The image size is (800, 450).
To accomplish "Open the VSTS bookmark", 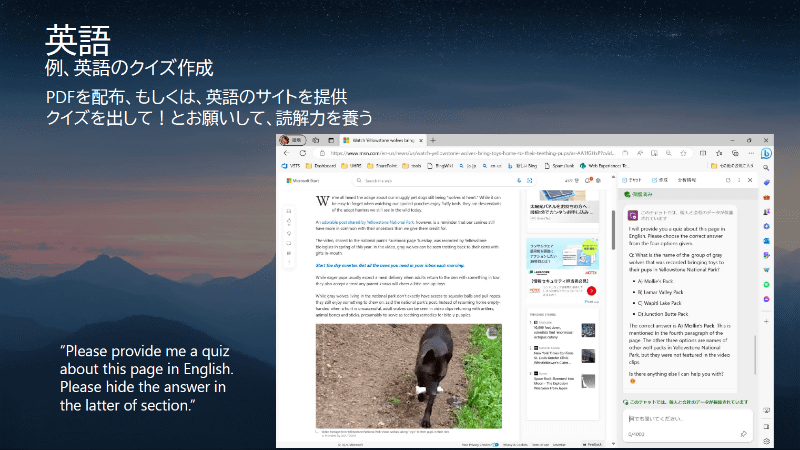I will 291,166.
